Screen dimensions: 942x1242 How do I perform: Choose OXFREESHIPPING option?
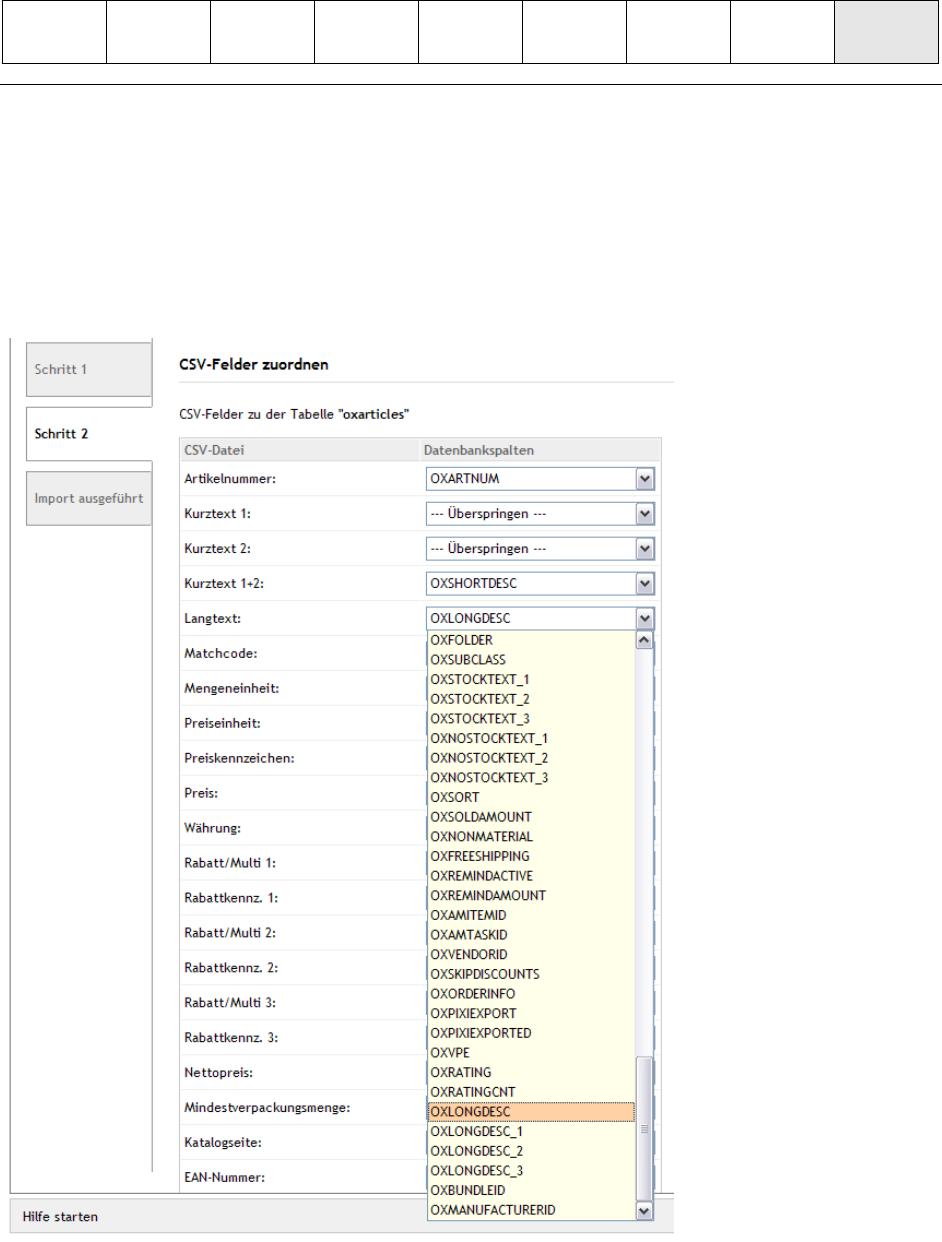[x=531, y=856]
